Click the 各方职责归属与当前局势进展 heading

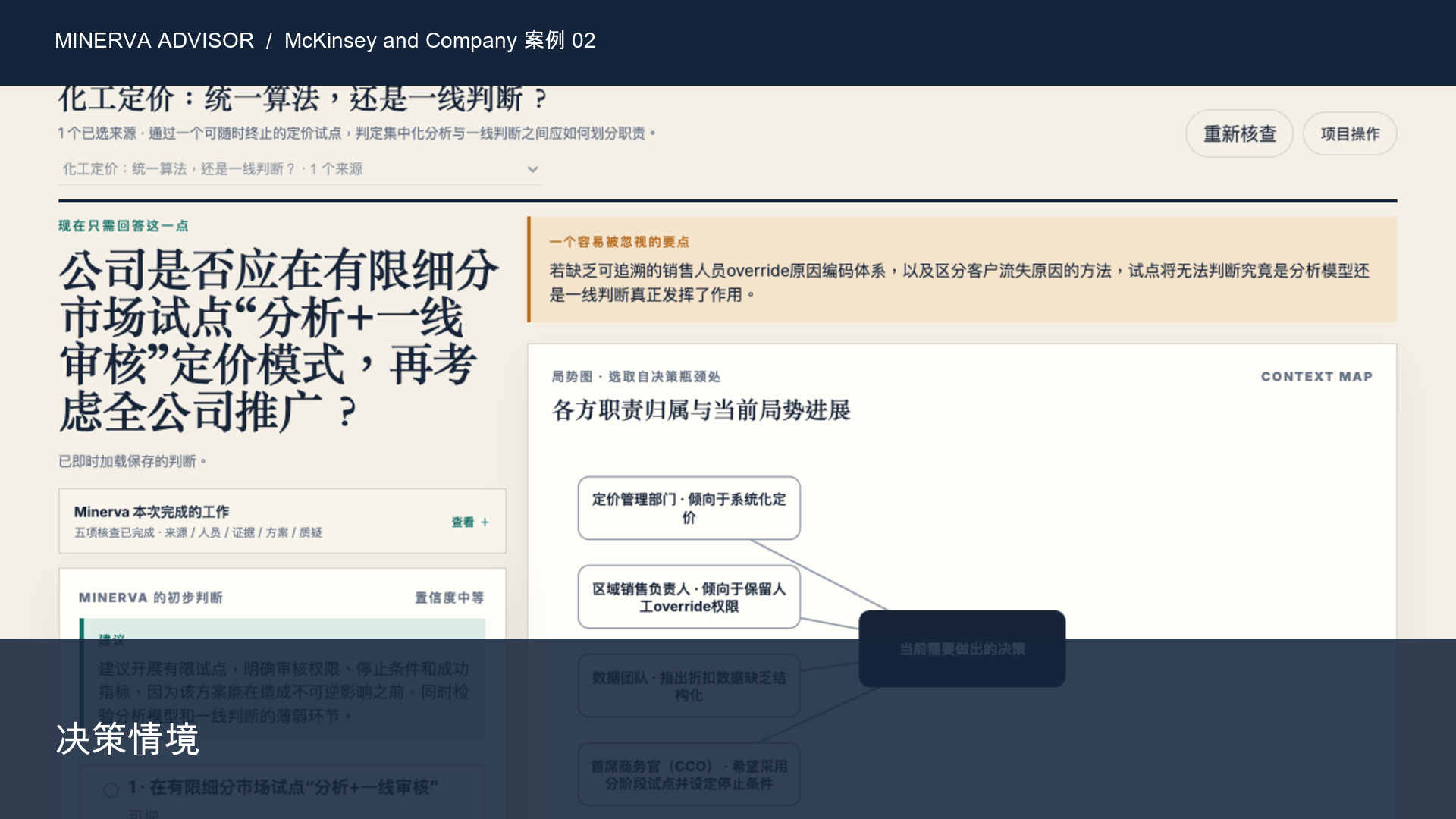[701, 410]
